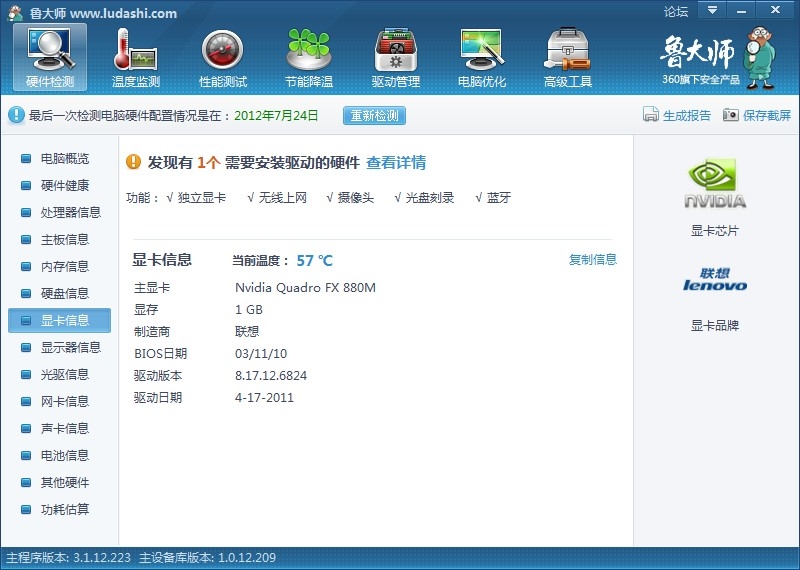This screenshot has height=570, width=800.
Task: Click the 查看详情 view details link
Action: pyautogui.click(x=396, y=162)
